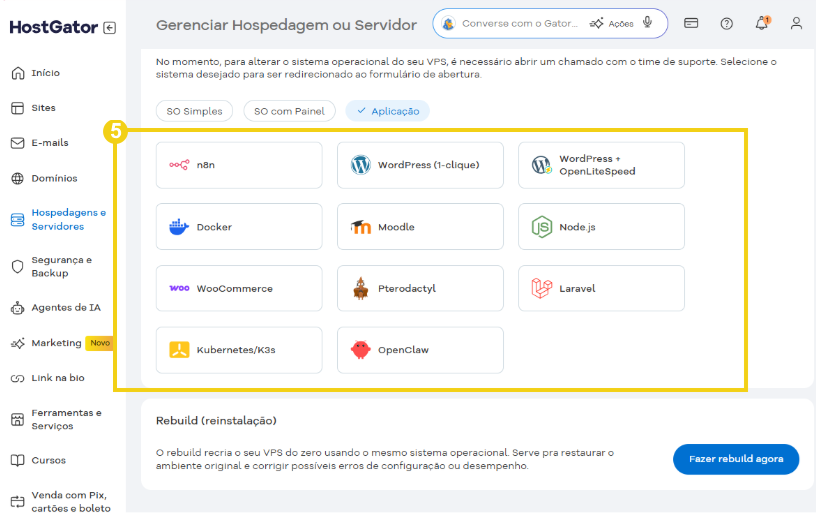
Task: Click Fazer rebuild agora button
Action: (x=736, y=459)
